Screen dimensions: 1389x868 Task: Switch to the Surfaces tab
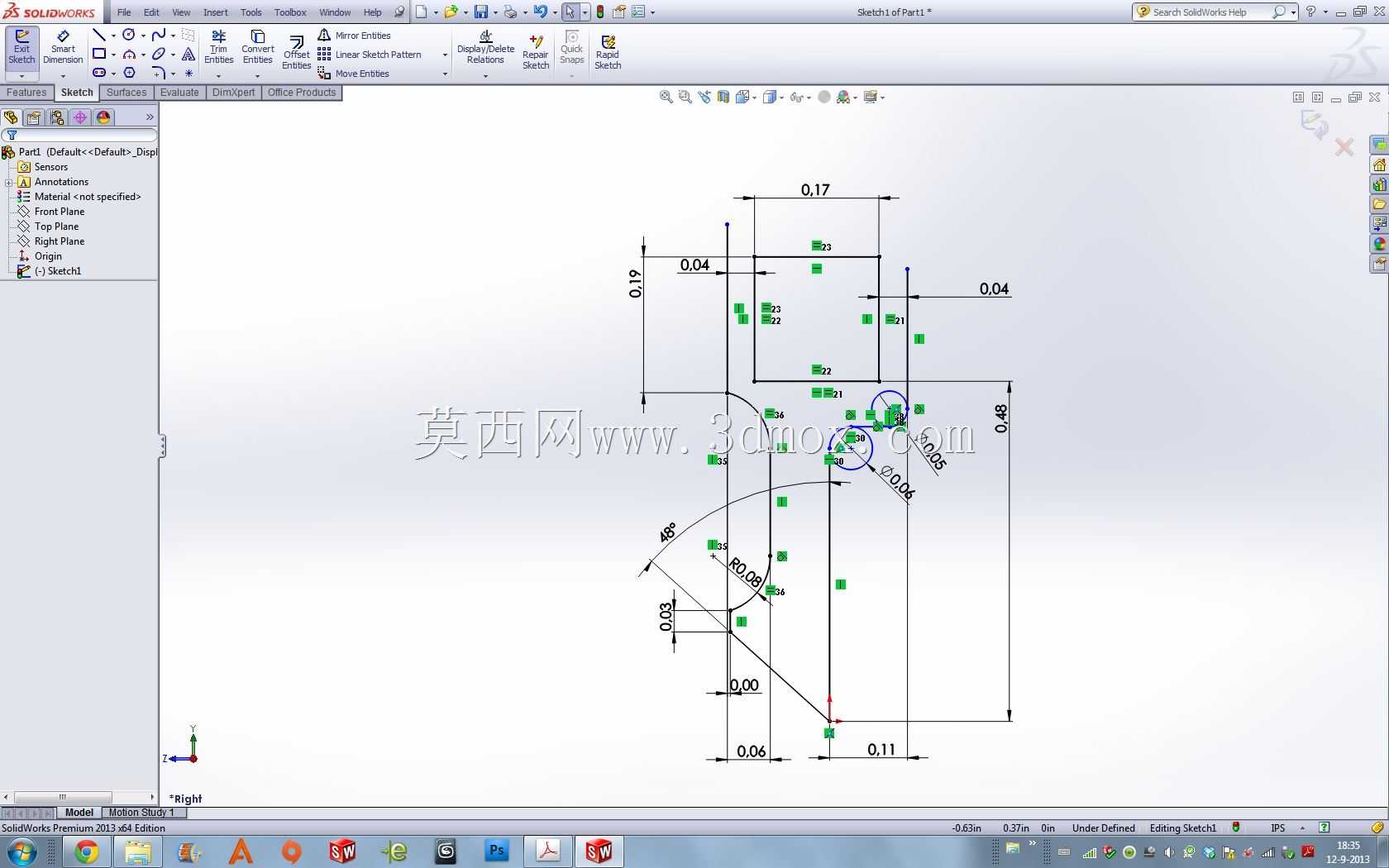coord(126,93)
